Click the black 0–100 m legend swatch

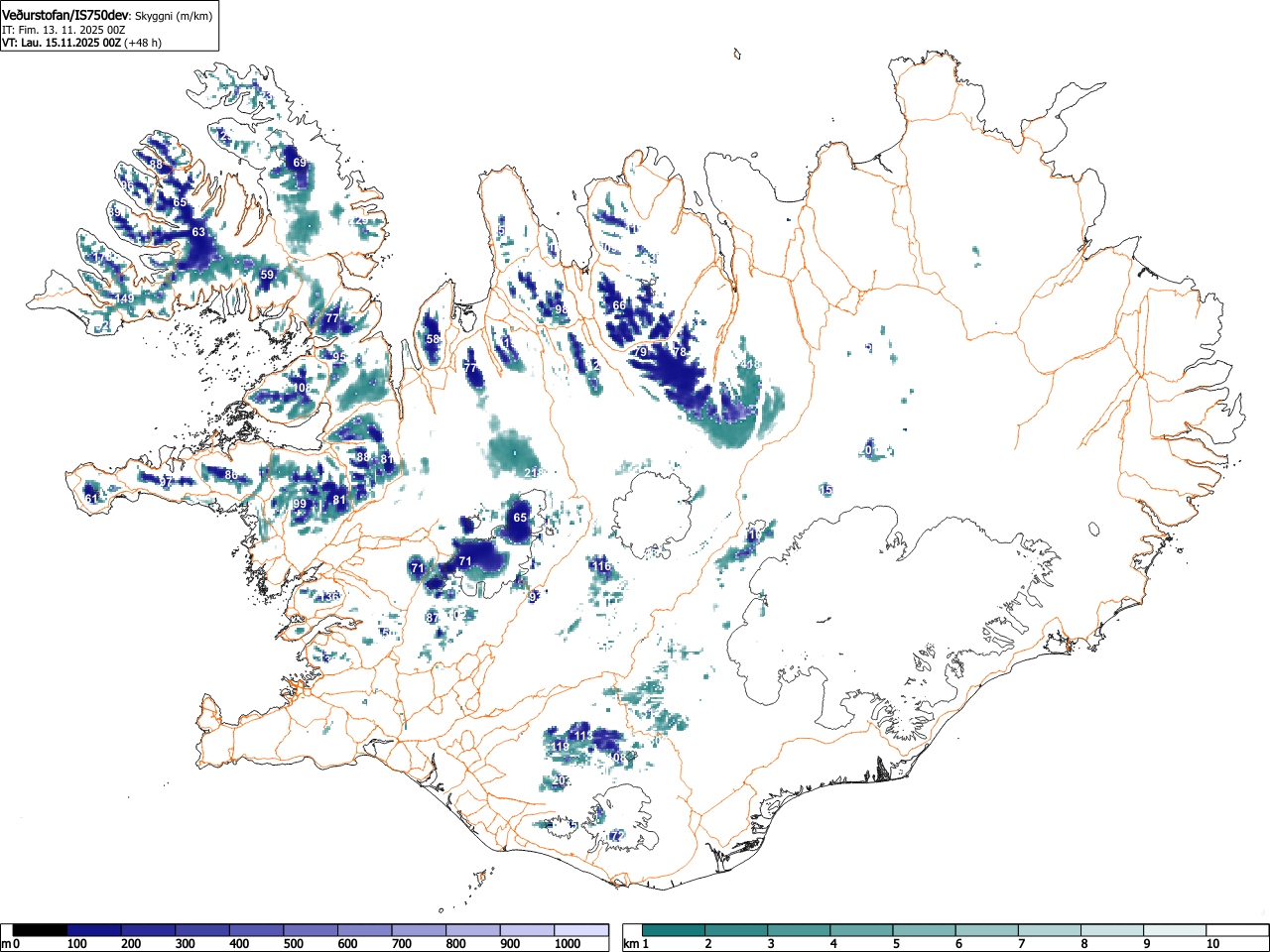41,930
